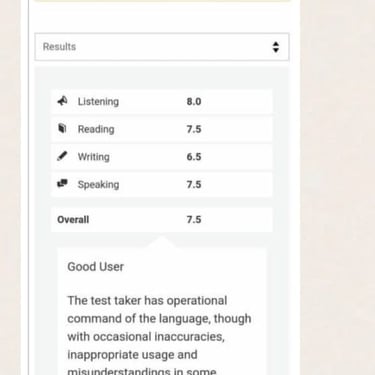
Task: Click the Results dropdown up-down arrows
Action: coord(276,47)
